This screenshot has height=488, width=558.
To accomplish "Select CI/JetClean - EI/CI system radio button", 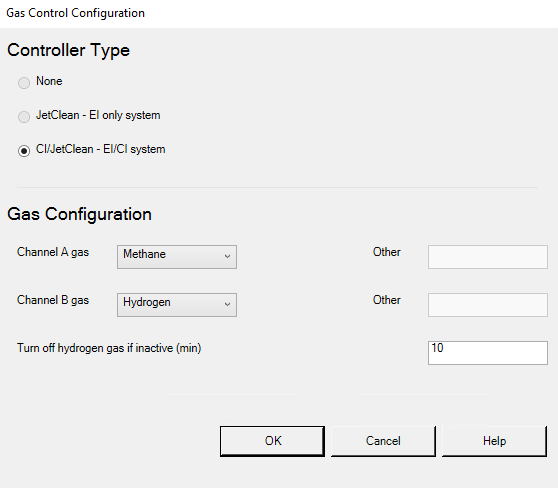I will 24,151.
